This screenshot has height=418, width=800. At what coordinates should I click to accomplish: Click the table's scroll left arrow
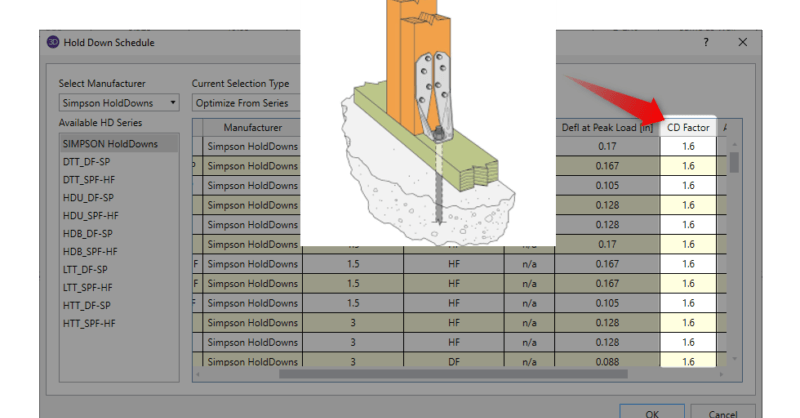[x=198, y=374]
